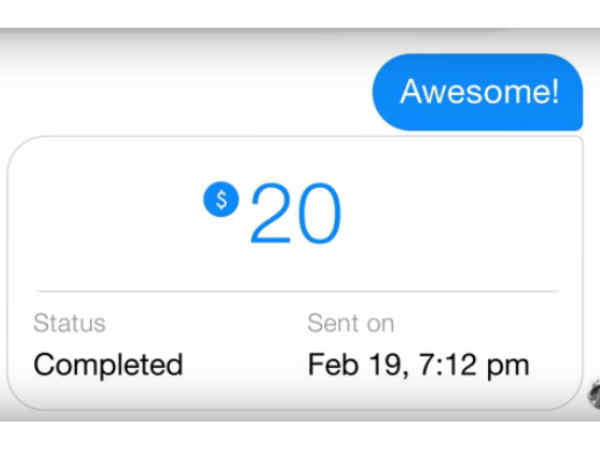This screenshot has height=450, width=600.
Task: Click the "Sent on" label
Action: coord(350,323)
